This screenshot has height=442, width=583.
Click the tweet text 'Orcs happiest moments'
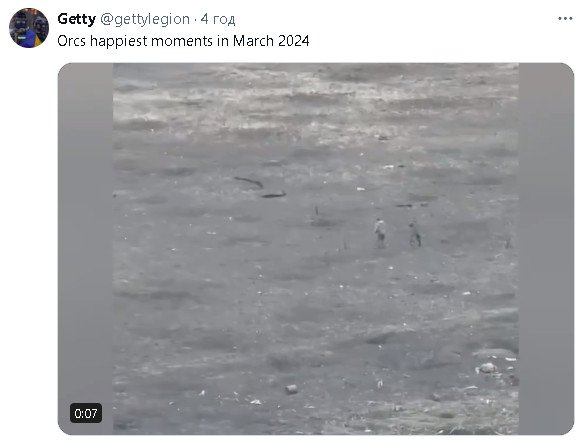(x=135, y=41)
